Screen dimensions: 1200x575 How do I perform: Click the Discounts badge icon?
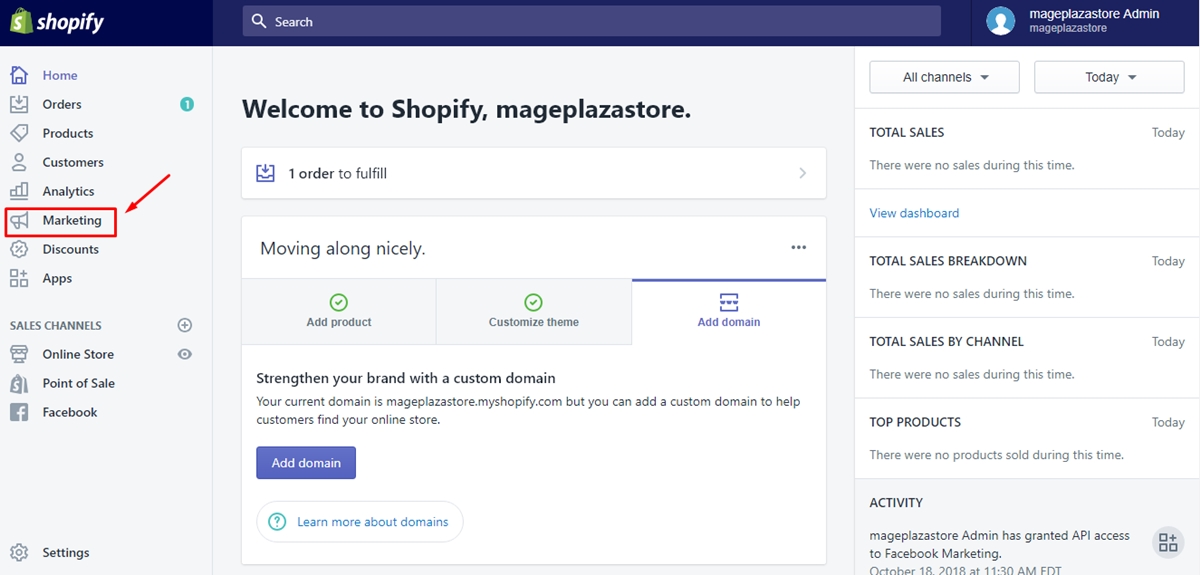[19, 249]
